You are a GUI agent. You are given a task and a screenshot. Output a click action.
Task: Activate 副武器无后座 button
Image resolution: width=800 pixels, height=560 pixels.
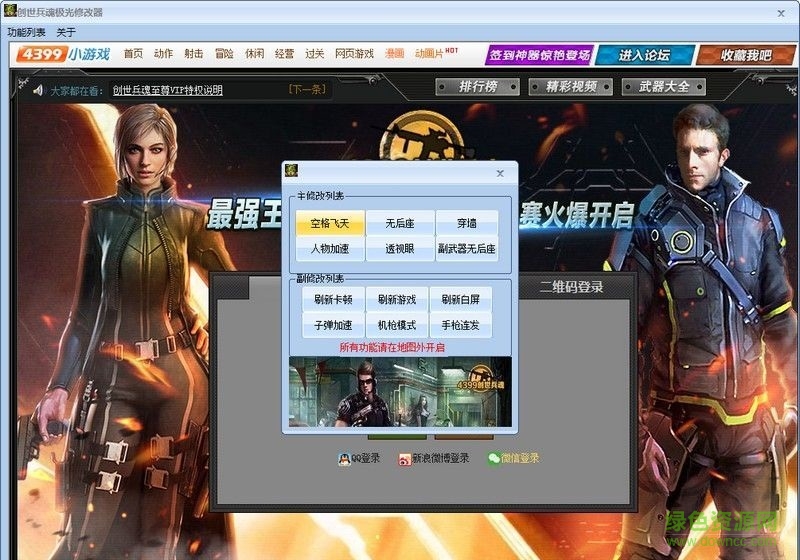point(467,249)
